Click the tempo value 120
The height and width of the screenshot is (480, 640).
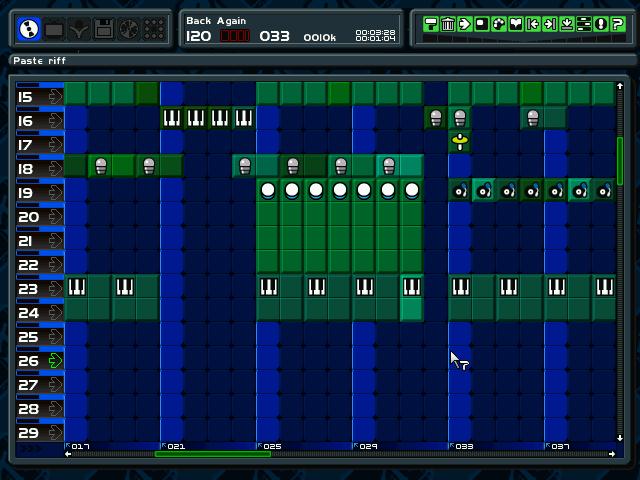click(x=199, y=36)
